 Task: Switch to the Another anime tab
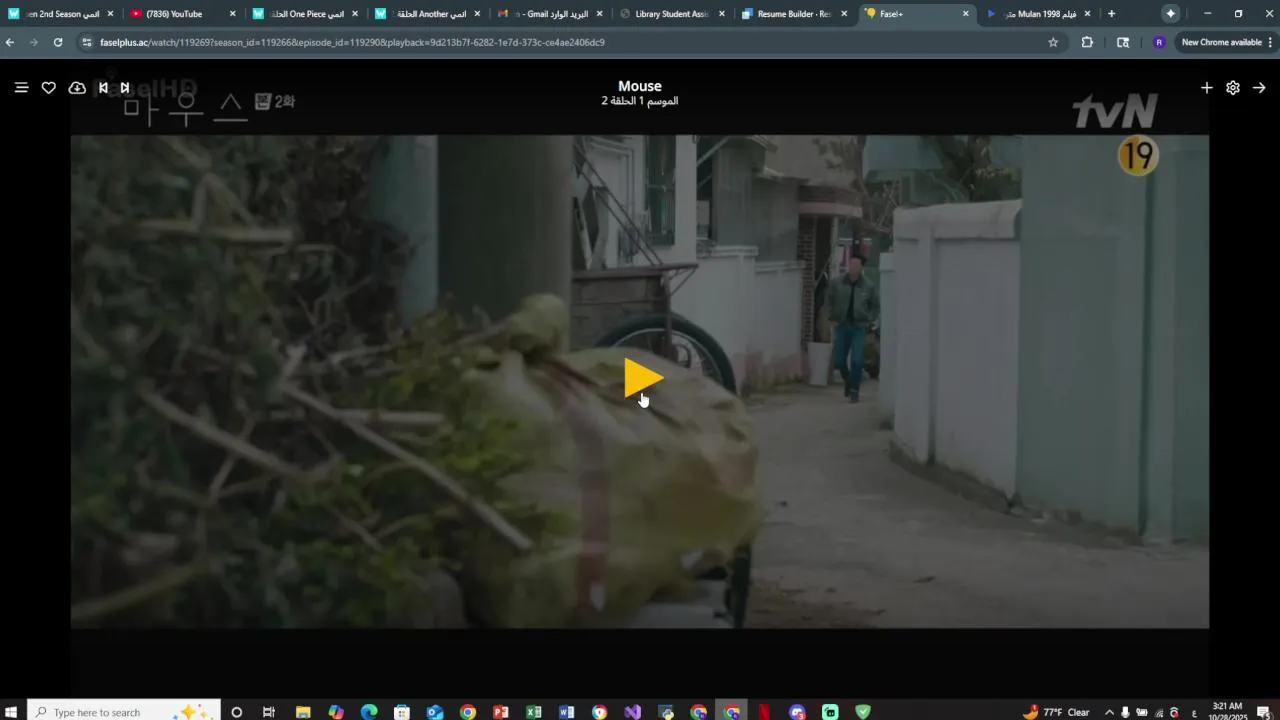pos(426,14)
